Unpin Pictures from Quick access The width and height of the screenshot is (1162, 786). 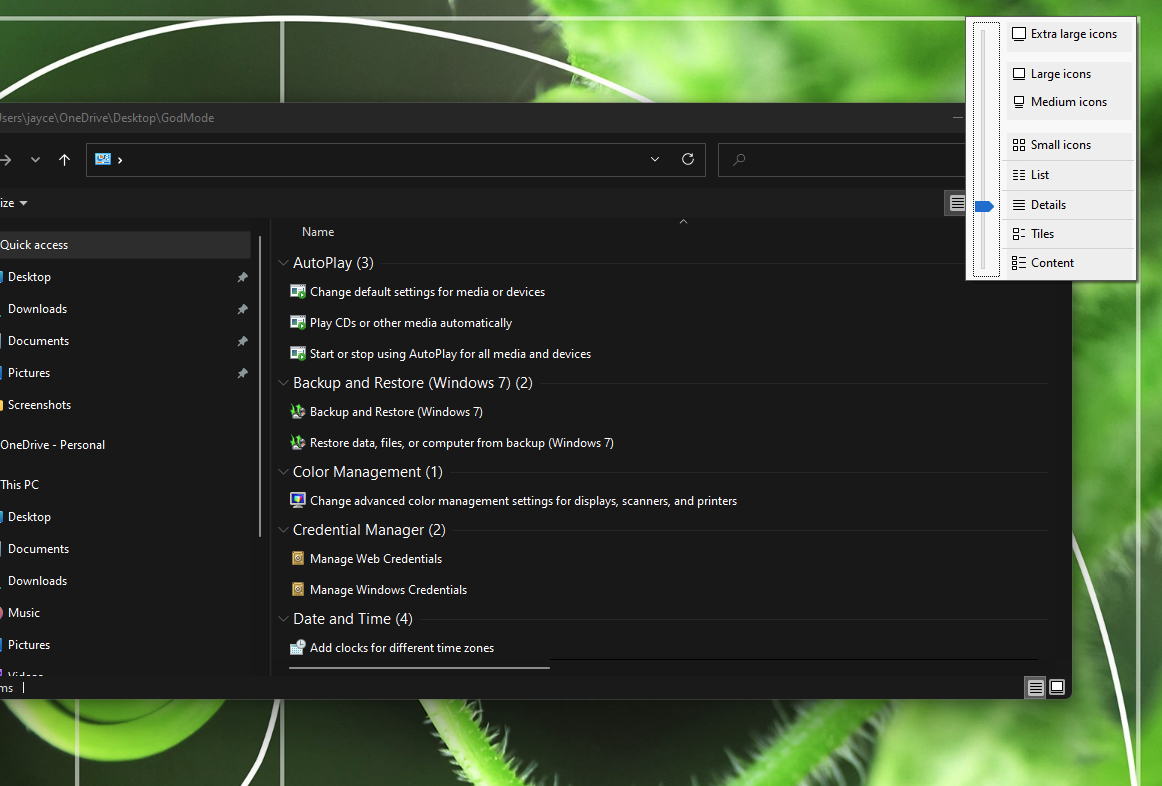(242, 373)
